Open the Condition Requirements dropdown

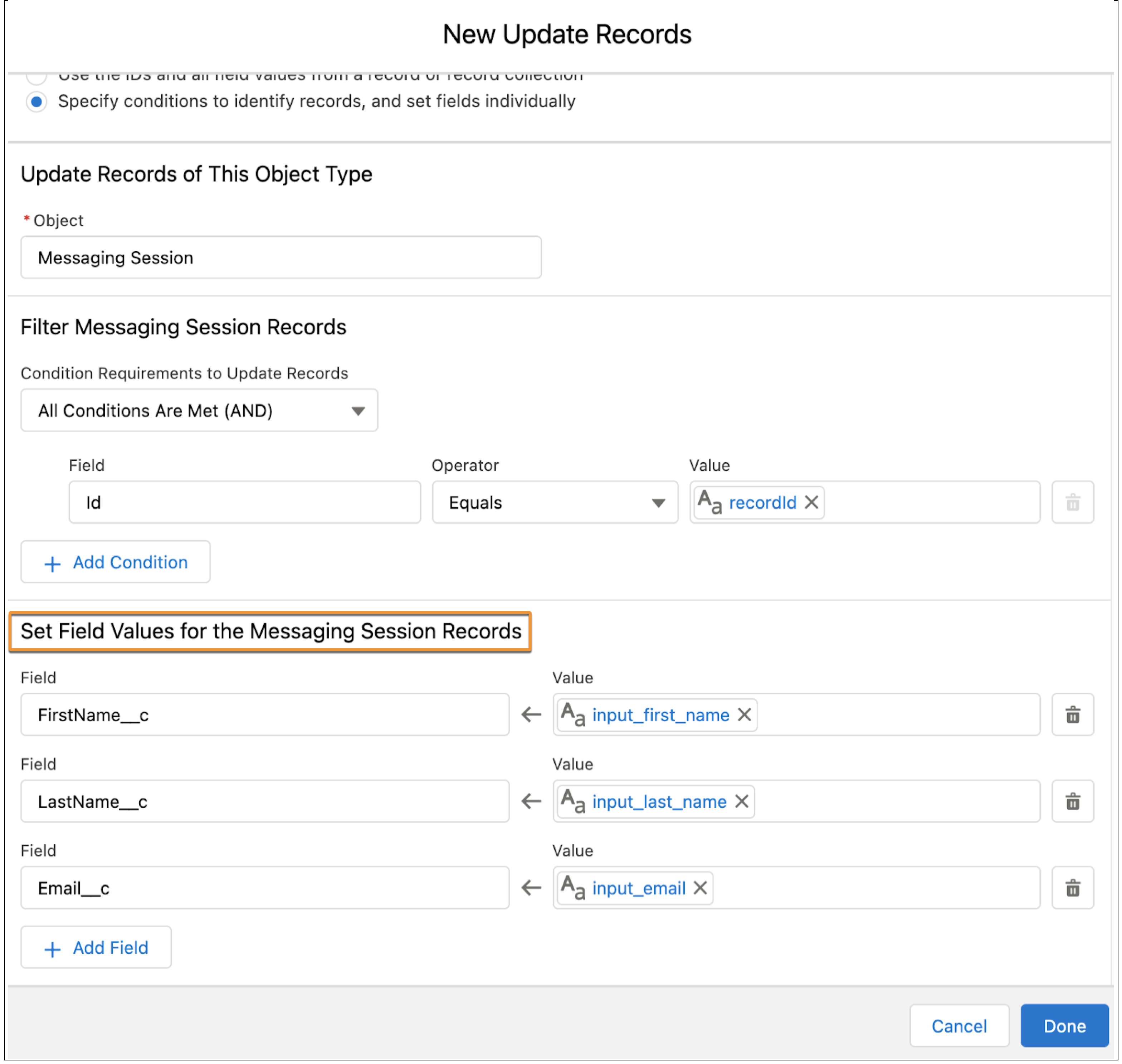(199, 410)
